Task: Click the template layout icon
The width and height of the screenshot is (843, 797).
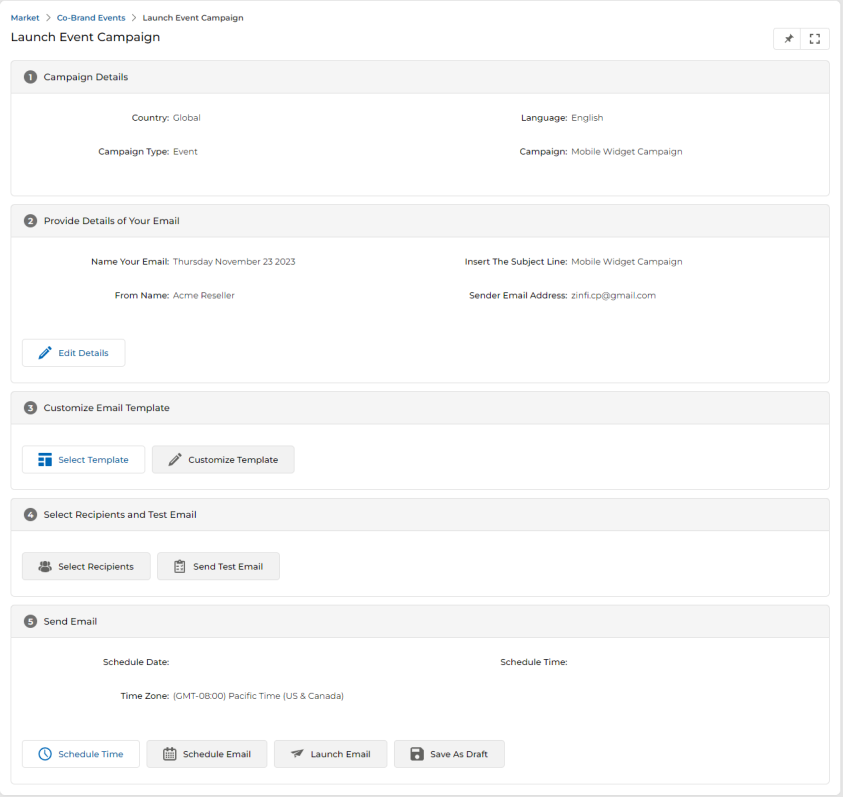Action: (x=45, y=460)
